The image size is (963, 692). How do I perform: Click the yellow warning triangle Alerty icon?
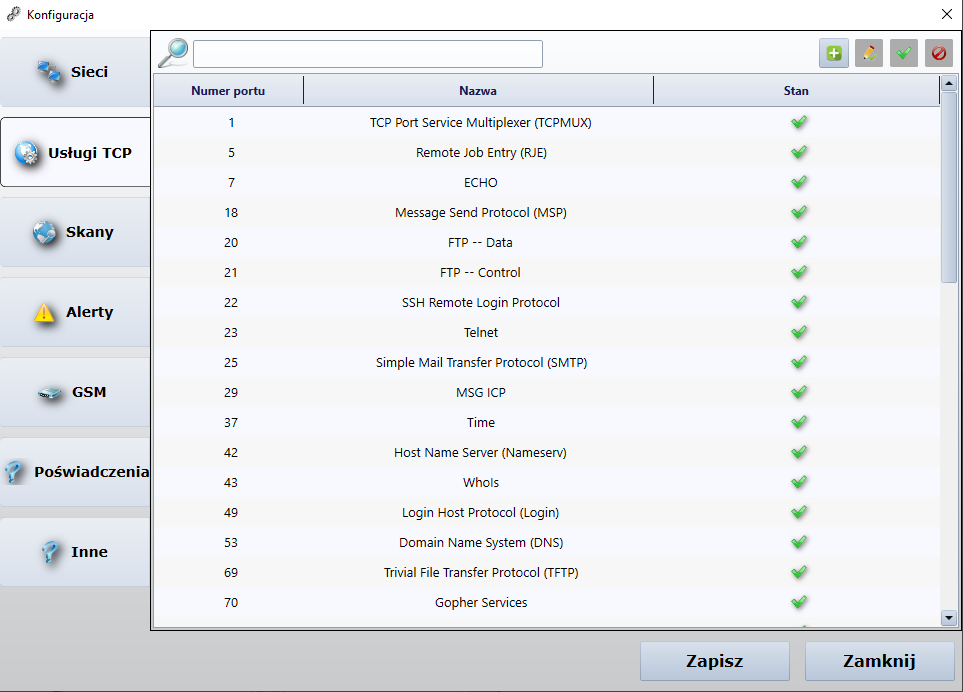pos(45,312)
